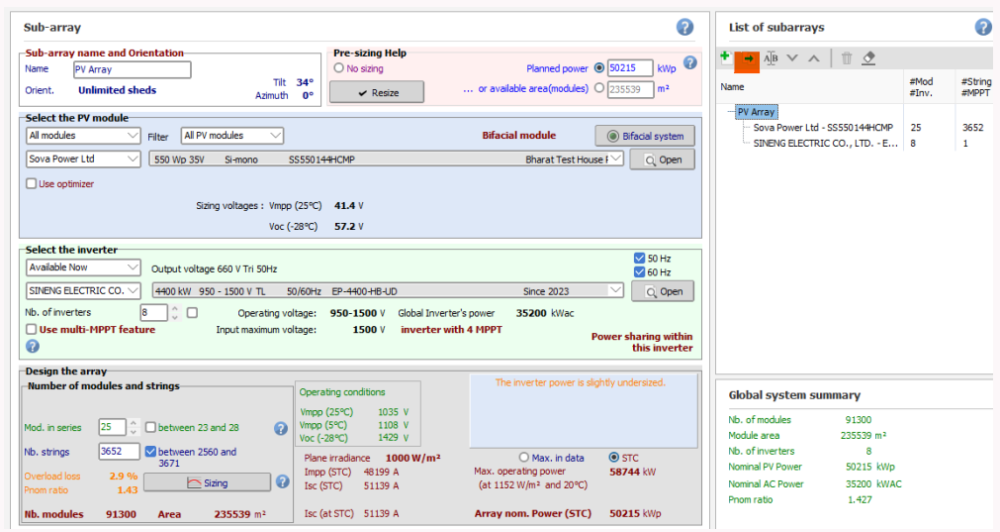The width and height of the screenshot is (1000, 532).
Task: Move subarray up with the chevron icon
Action: tap(814, 59)
